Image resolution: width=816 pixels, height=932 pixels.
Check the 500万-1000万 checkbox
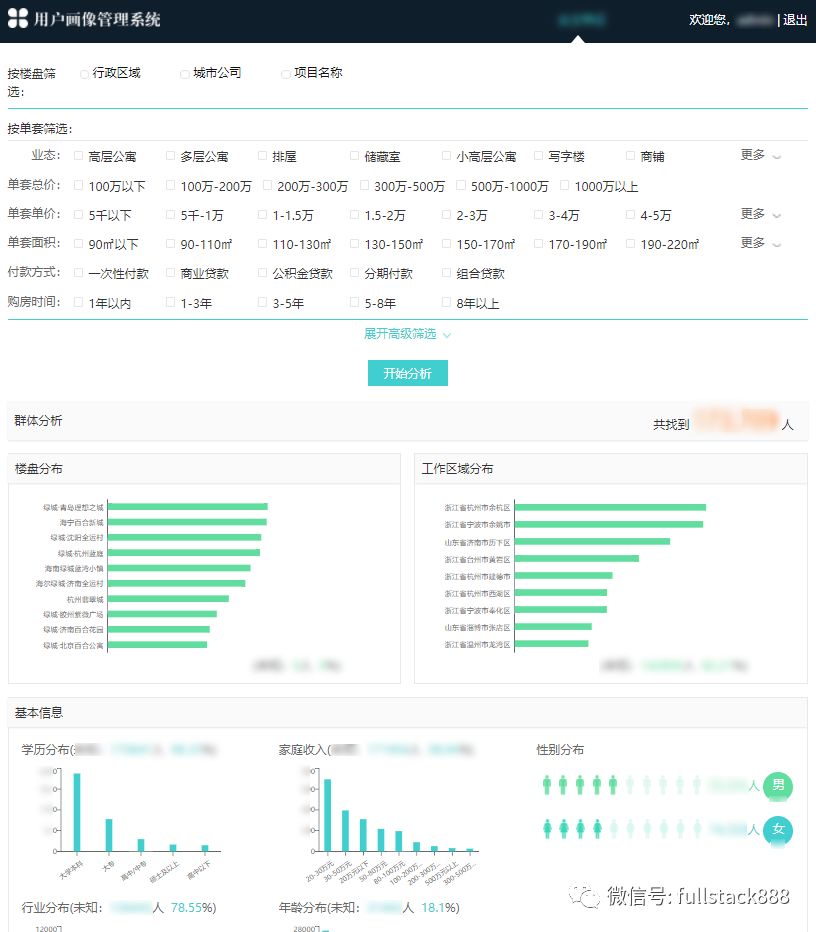[461, 185]
